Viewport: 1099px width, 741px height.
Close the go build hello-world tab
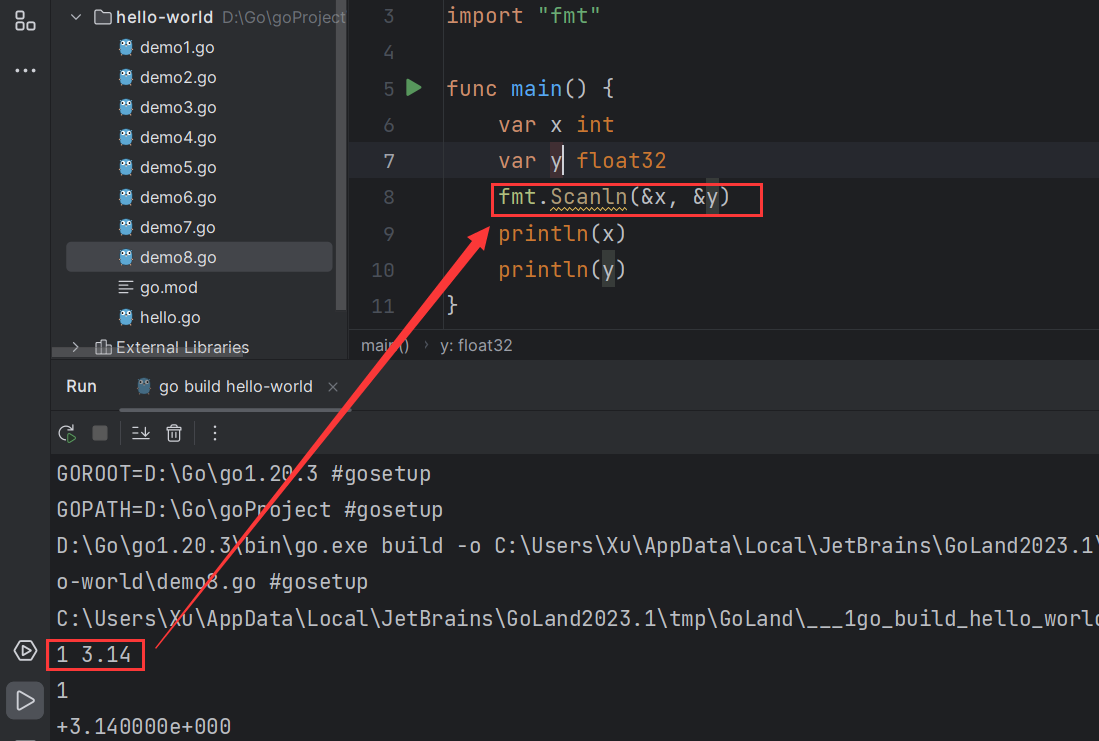[333, 387]
